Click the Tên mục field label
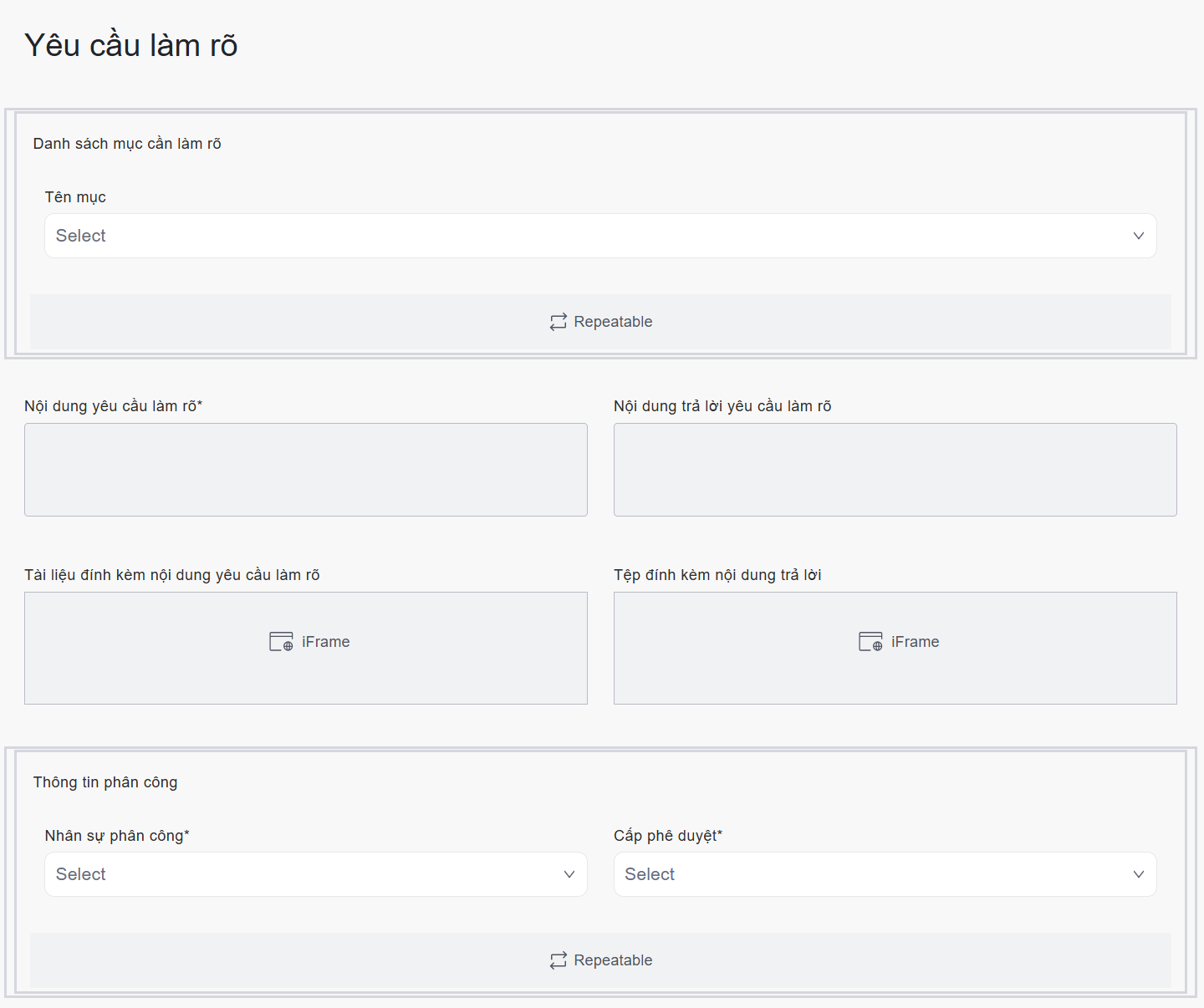Viewport: 1204px width, 1008px height. click(75, 197)
